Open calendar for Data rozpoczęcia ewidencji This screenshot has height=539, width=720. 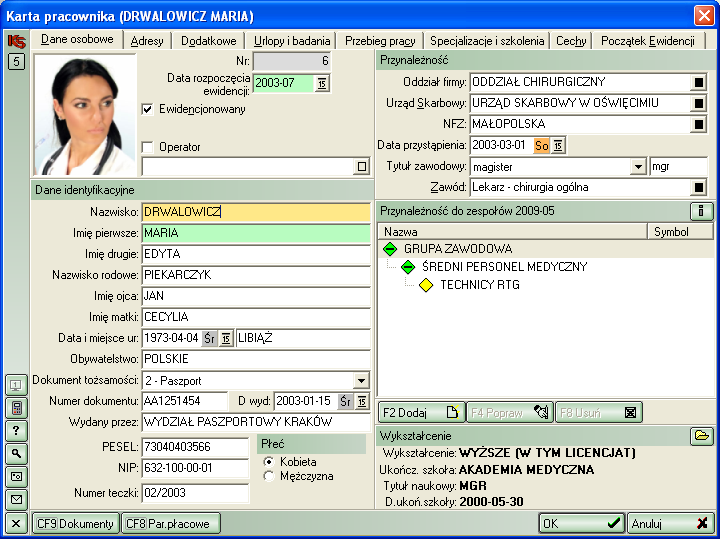click(x=322, y=83)
